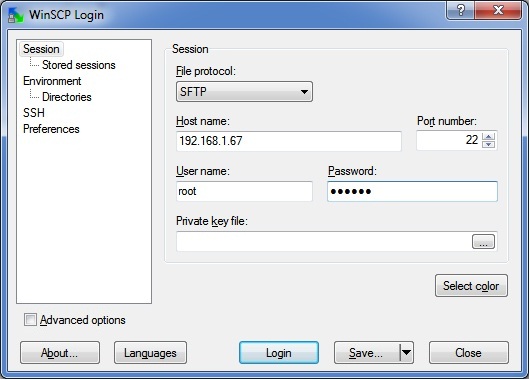The width and height of the screenshot is (530, 380).
Task: Close the WinSCP Login dialog with X
Action: [x=498, y=10]
